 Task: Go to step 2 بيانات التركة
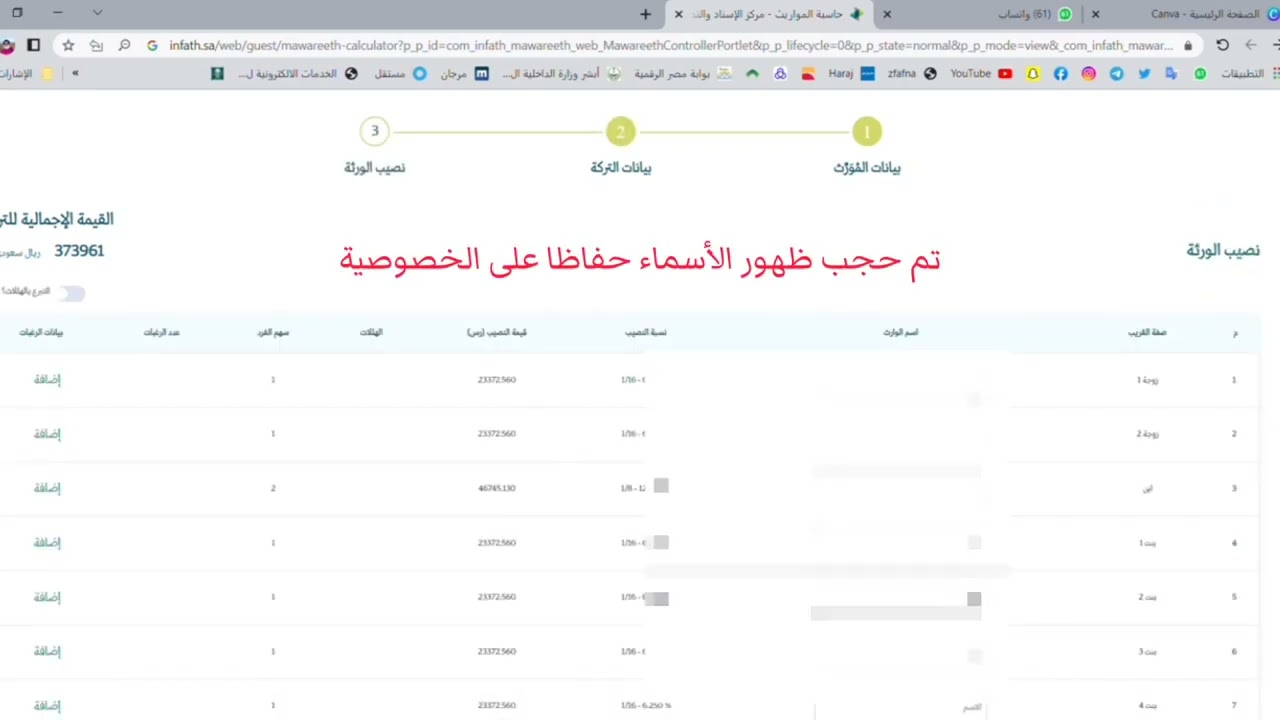(x=620, y=131)
